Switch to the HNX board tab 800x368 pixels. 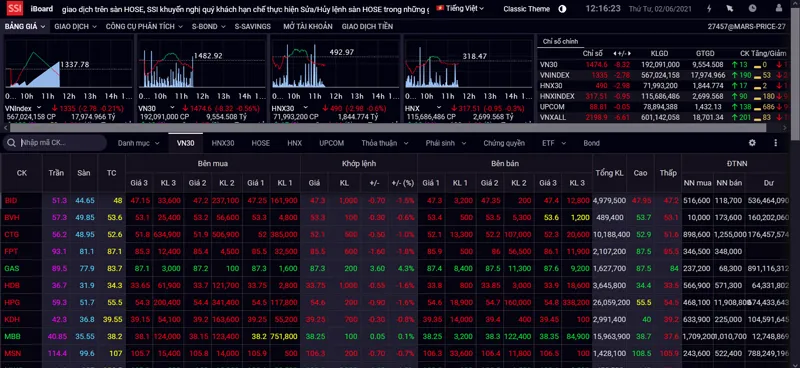click(x=294, y=143)
